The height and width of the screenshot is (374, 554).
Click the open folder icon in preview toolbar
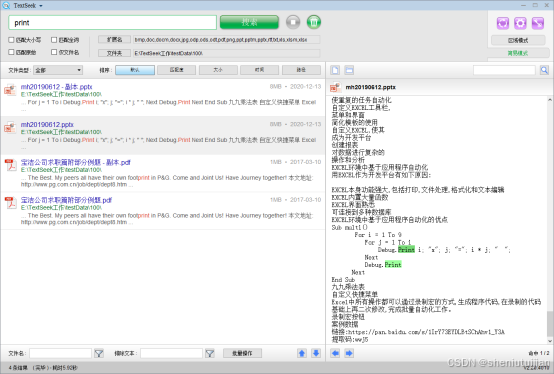pos(349,70)
